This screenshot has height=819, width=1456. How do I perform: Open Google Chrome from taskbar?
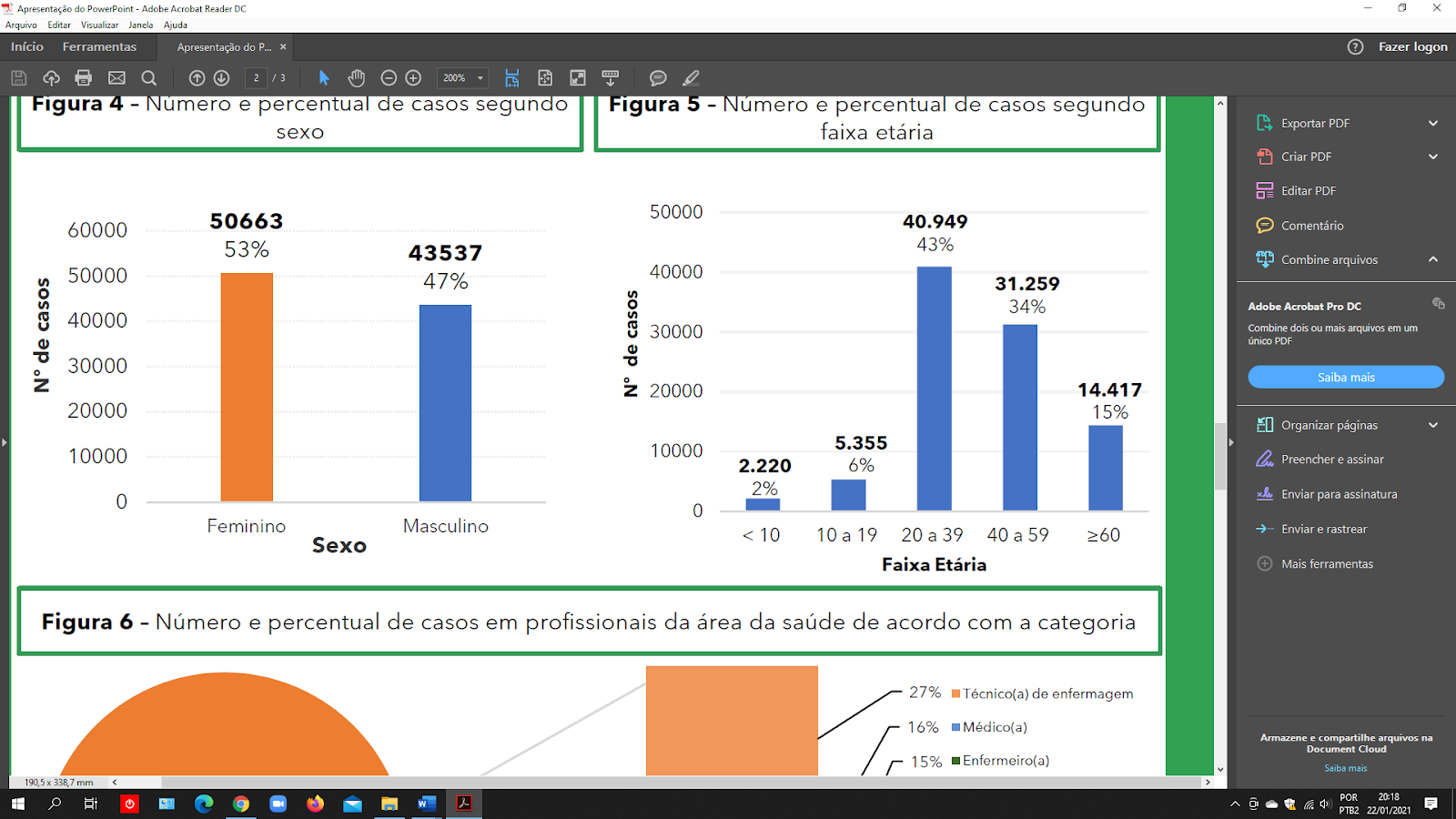[241, 804]
